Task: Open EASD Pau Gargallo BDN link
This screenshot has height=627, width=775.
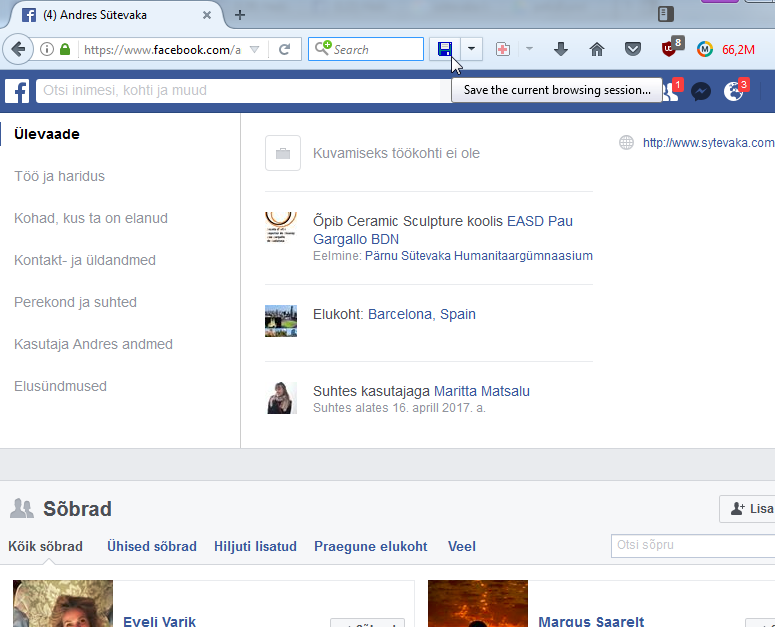Action: coord(443,230)
